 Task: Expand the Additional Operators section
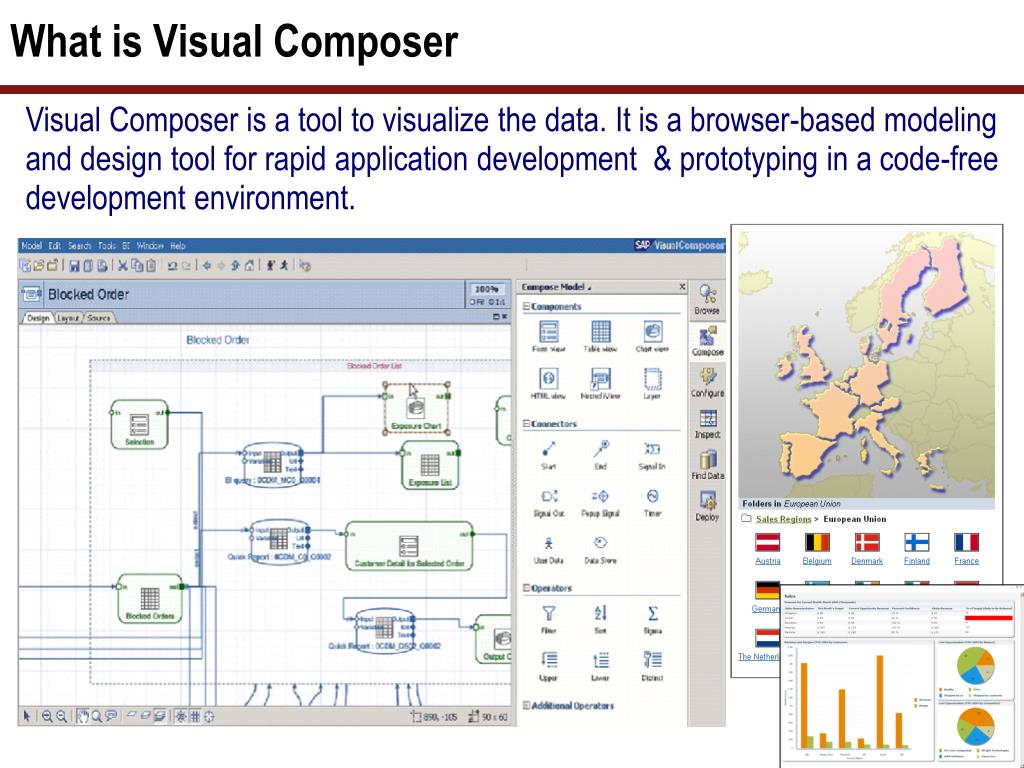(526, 705)
